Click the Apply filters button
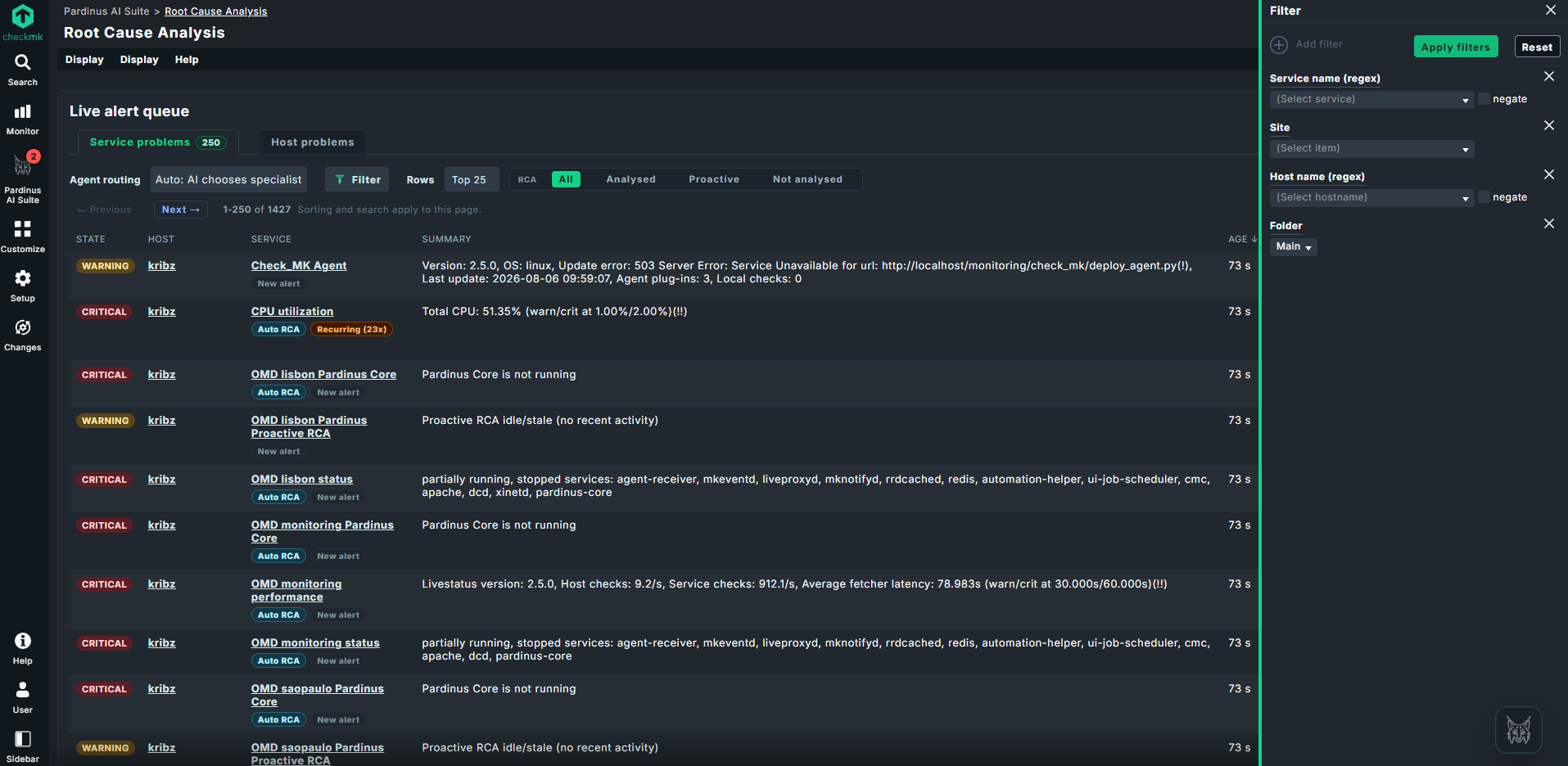The height and width of the screenshot is (766, 1568). pyautogui.click(x=1456, y=47)
